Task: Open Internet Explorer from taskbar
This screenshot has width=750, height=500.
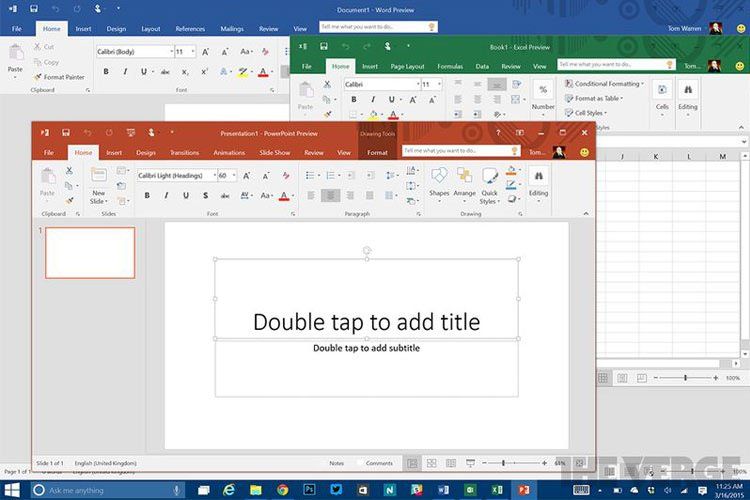Action: tap(229, 490)
